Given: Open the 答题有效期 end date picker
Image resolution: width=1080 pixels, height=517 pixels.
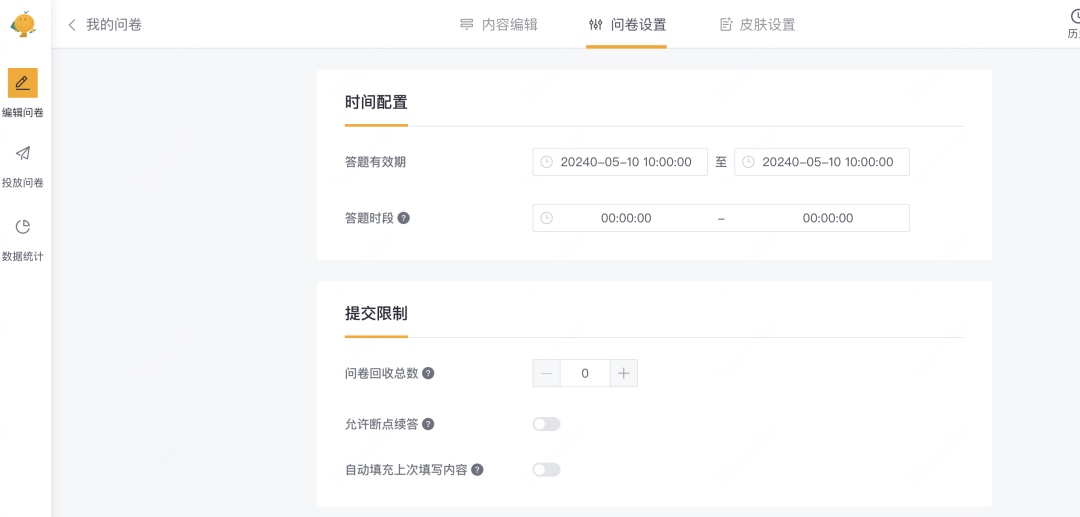Looking at the screenshot, I should pyautogui.click(x=822, y=162).
